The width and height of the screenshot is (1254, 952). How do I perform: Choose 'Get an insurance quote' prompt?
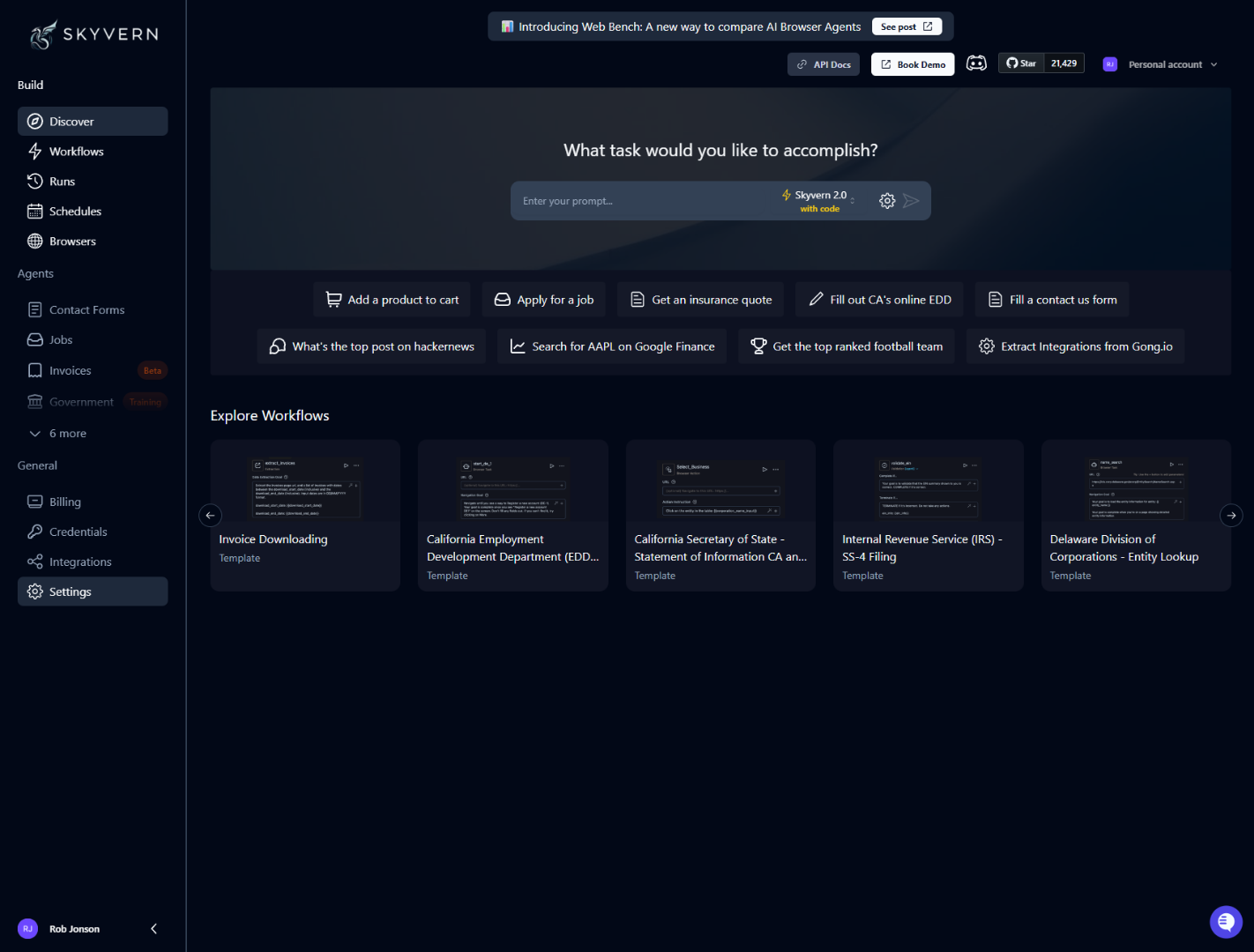701,300
